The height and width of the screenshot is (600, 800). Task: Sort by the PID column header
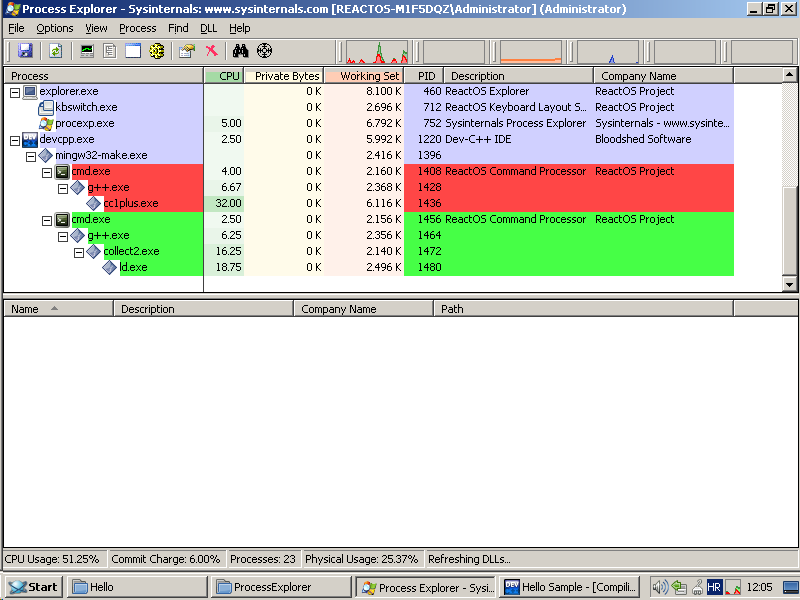pyautogui.click(x=423, y=76)
